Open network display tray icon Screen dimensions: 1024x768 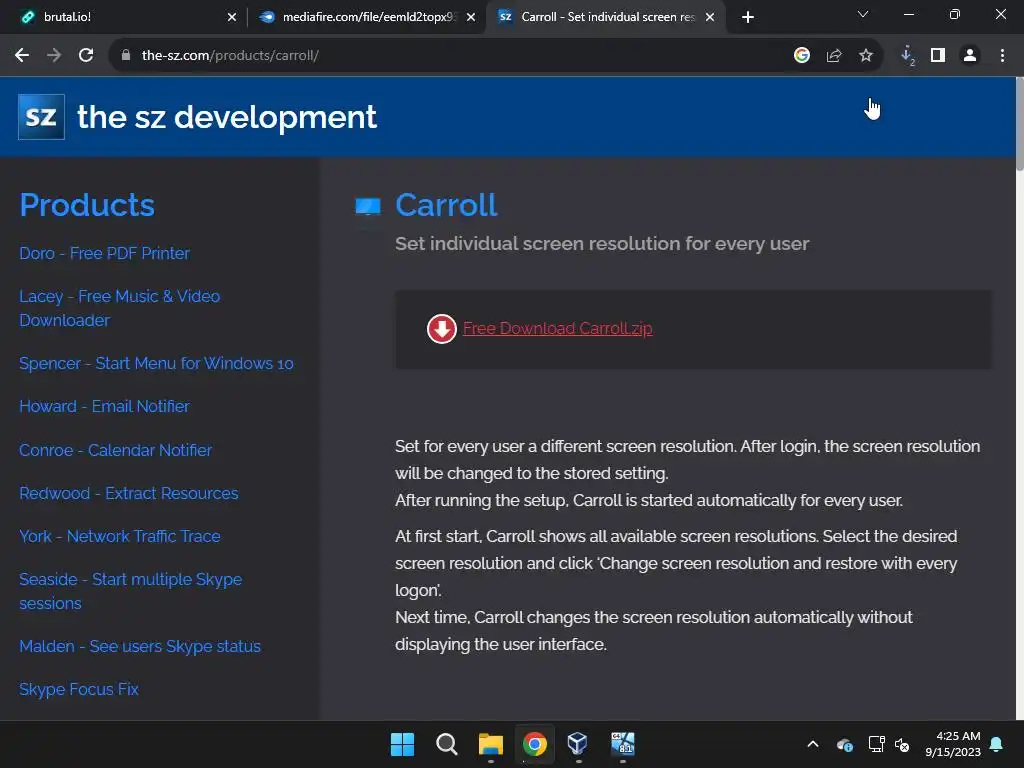876,744
